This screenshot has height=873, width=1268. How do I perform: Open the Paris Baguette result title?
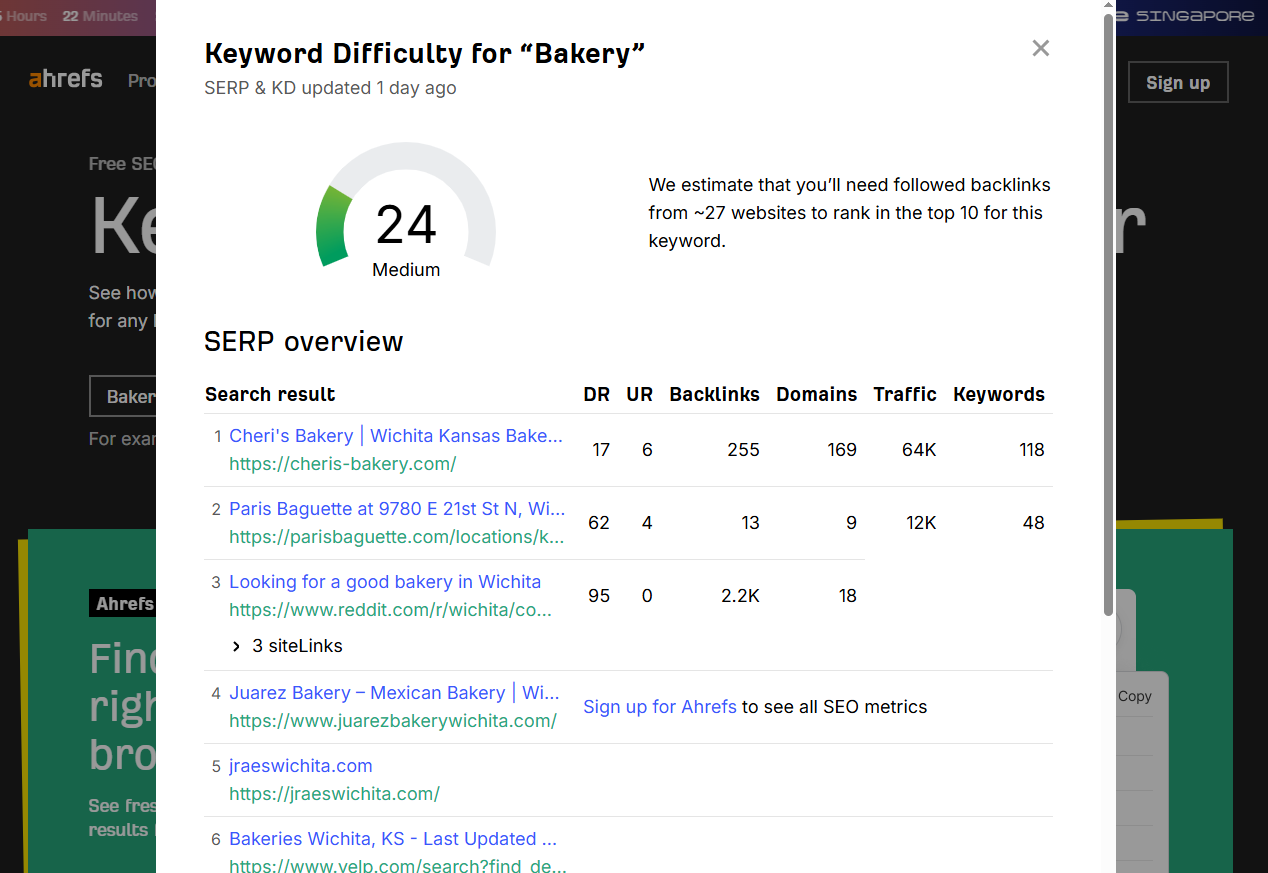coord(397,509)
